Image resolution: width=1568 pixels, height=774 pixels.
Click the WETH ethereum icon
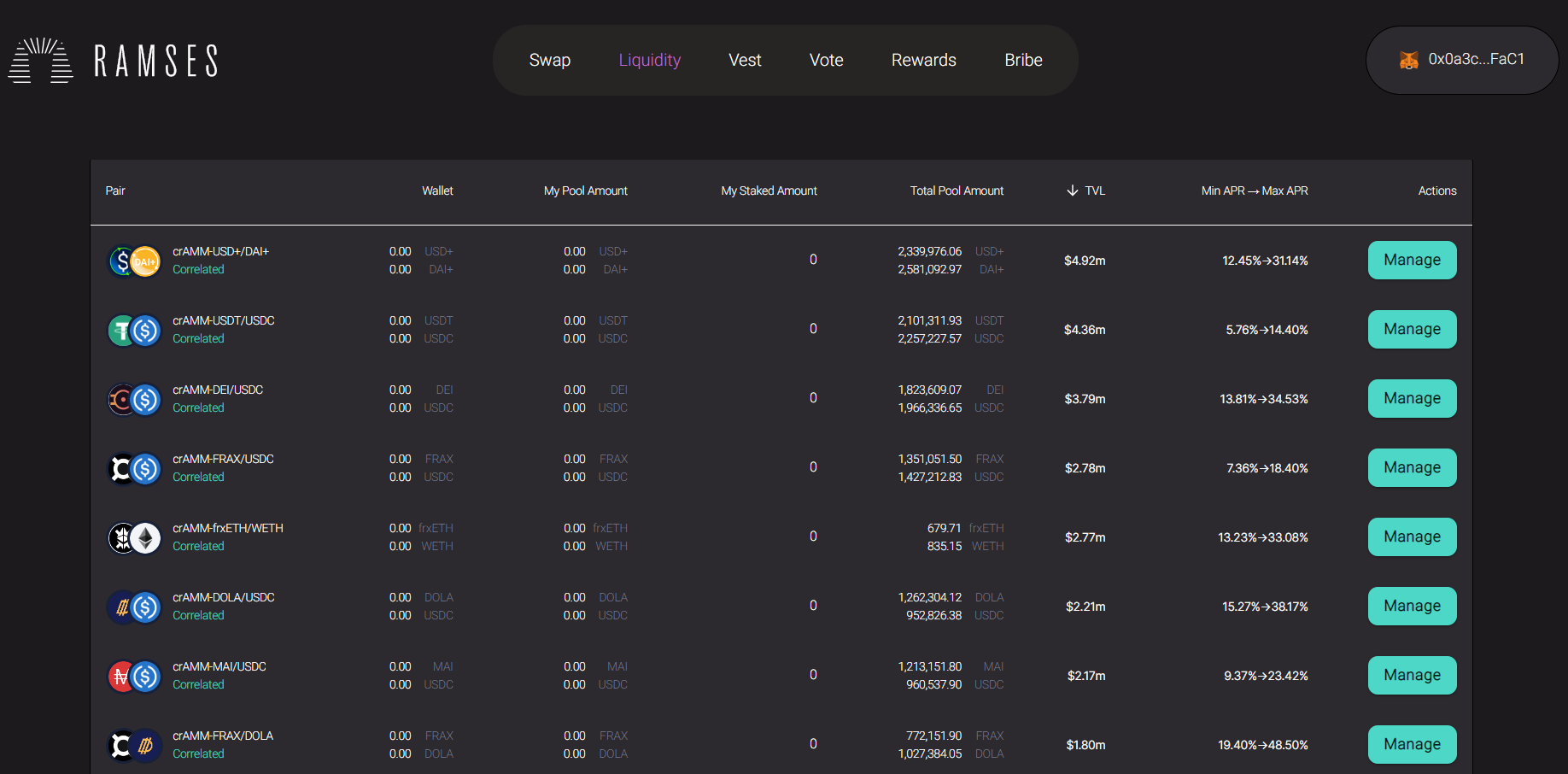point(145,537)
